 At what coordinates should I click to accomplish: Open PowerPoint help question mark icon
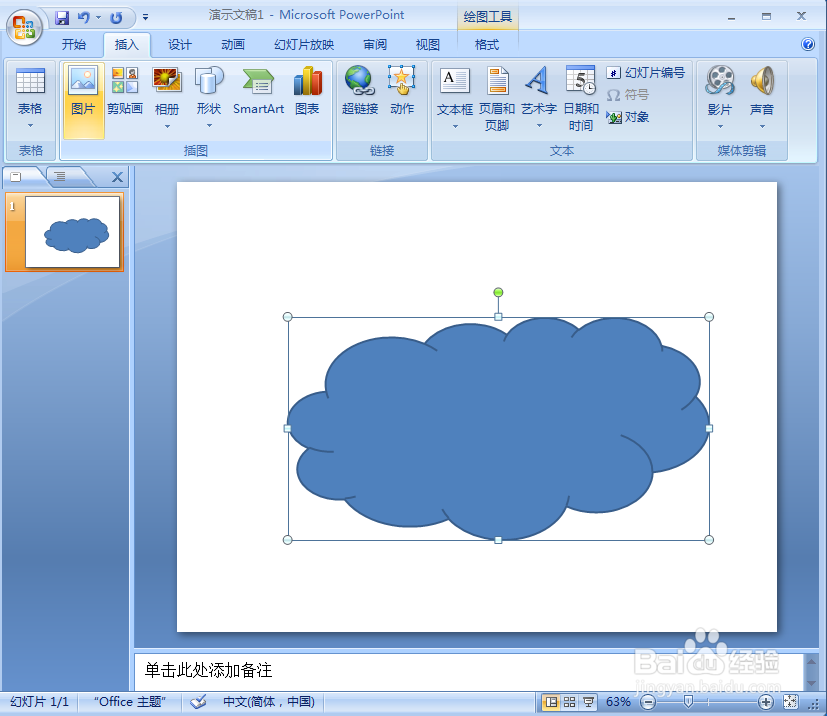807,44
